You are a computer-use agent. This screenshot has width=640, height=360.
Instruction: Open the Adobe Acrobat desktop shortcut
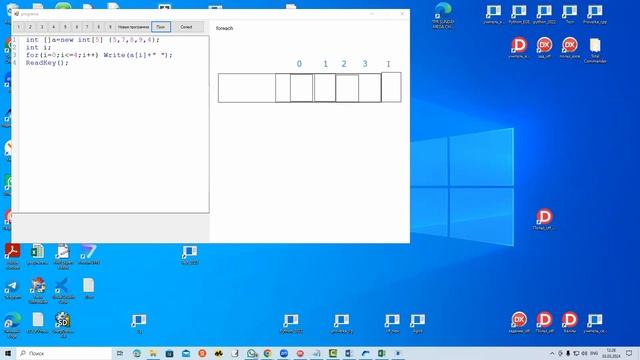12,256
